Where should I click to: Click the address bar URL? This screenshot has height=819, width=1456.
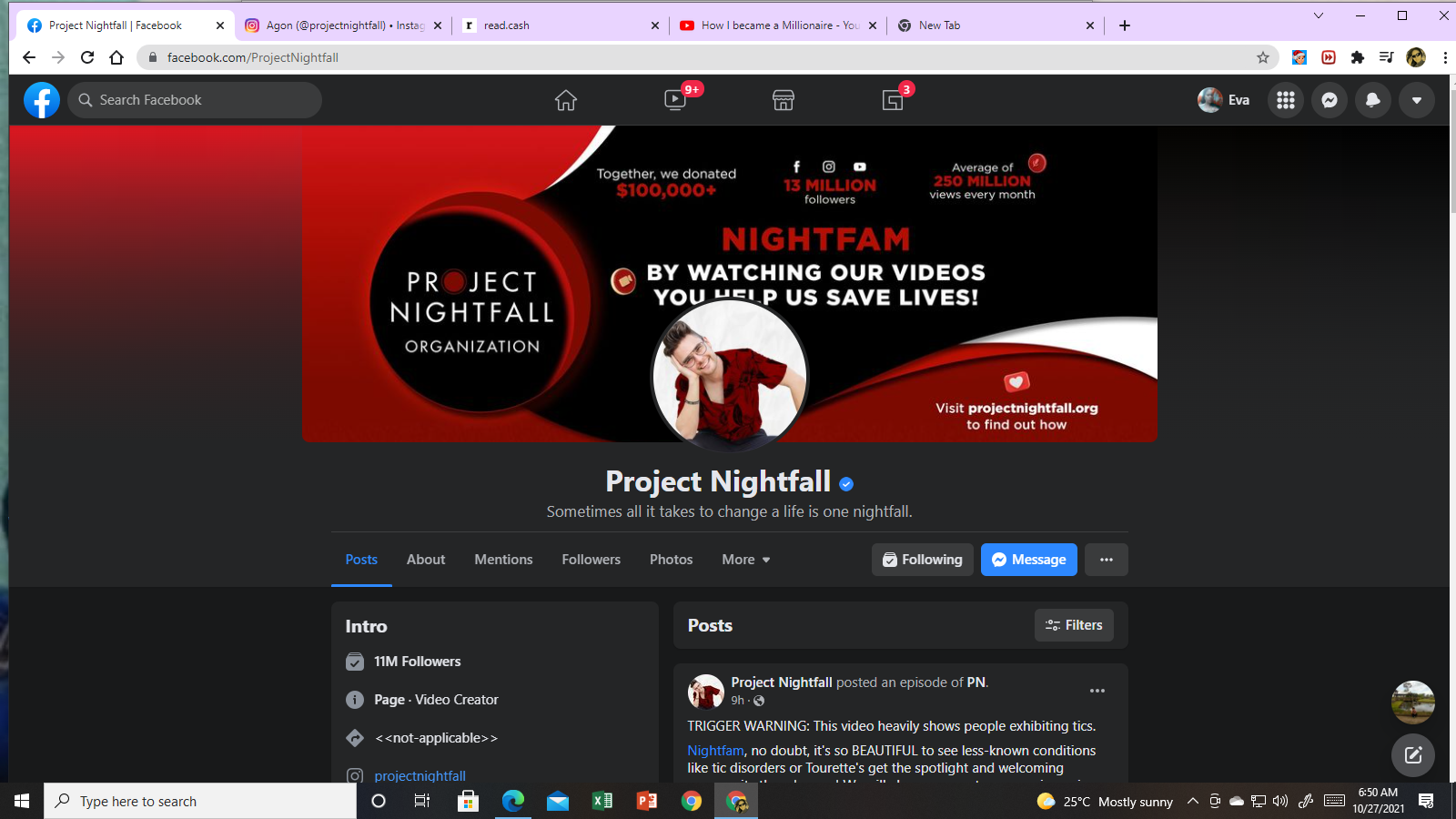(x=253, y=57)
